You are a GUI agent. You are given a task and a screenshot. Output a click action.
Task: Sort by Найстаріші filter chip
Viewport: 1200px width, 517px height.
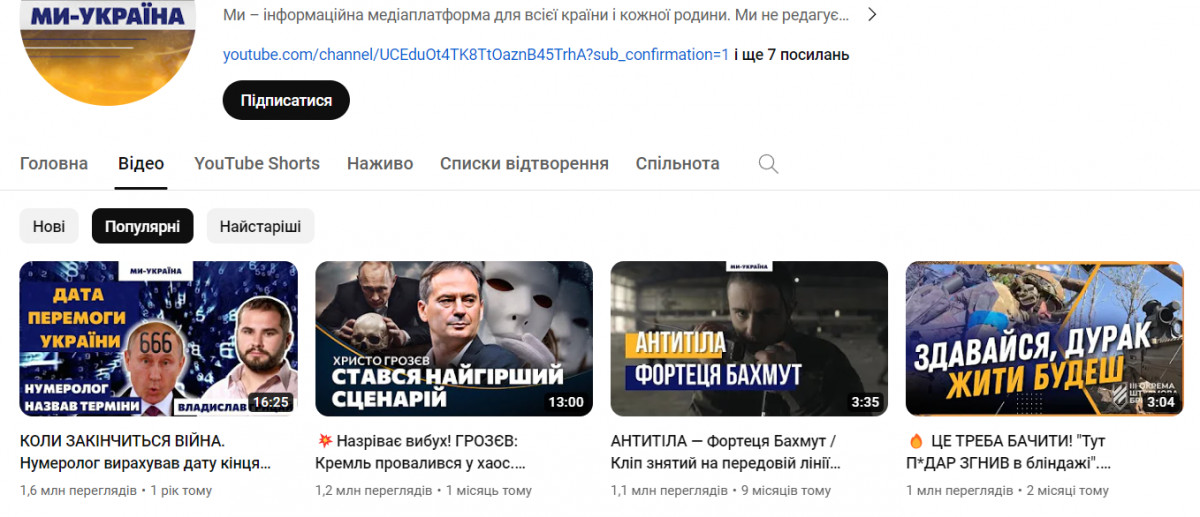click(x=260, y=226)
